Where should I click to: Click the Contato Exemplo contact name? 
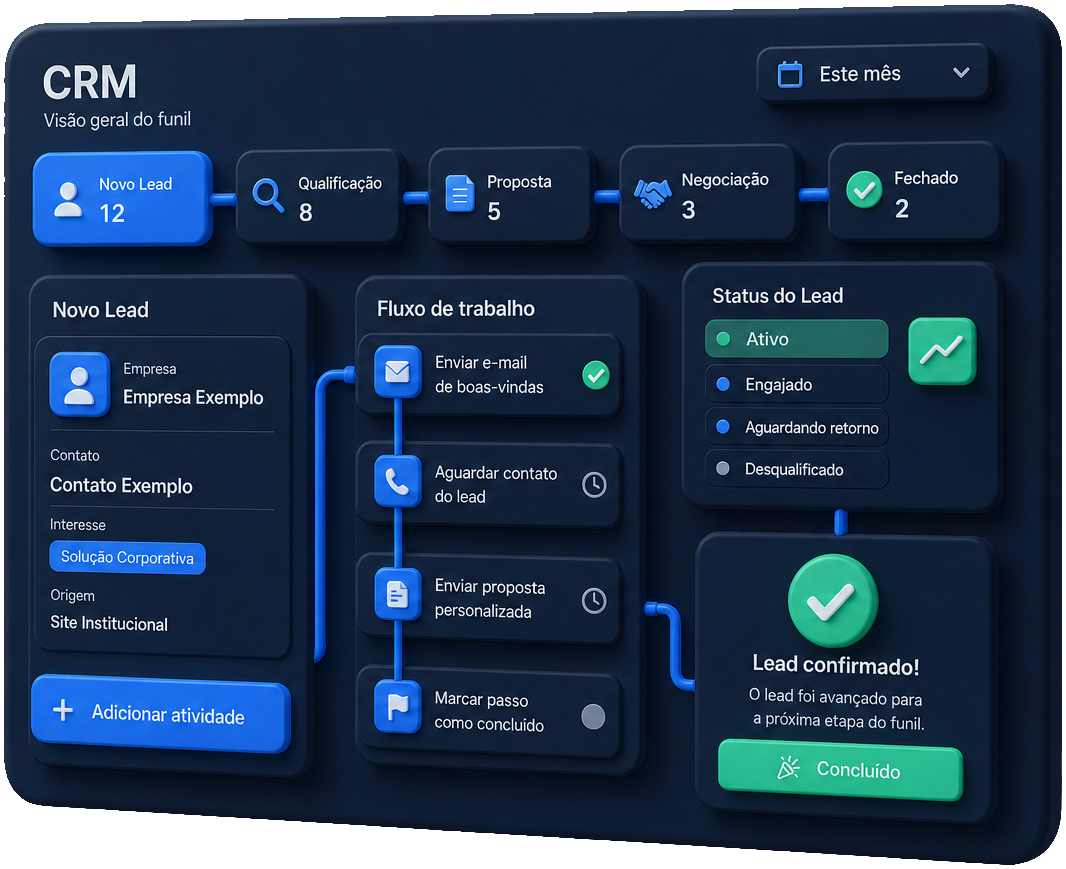coord(121,485)
